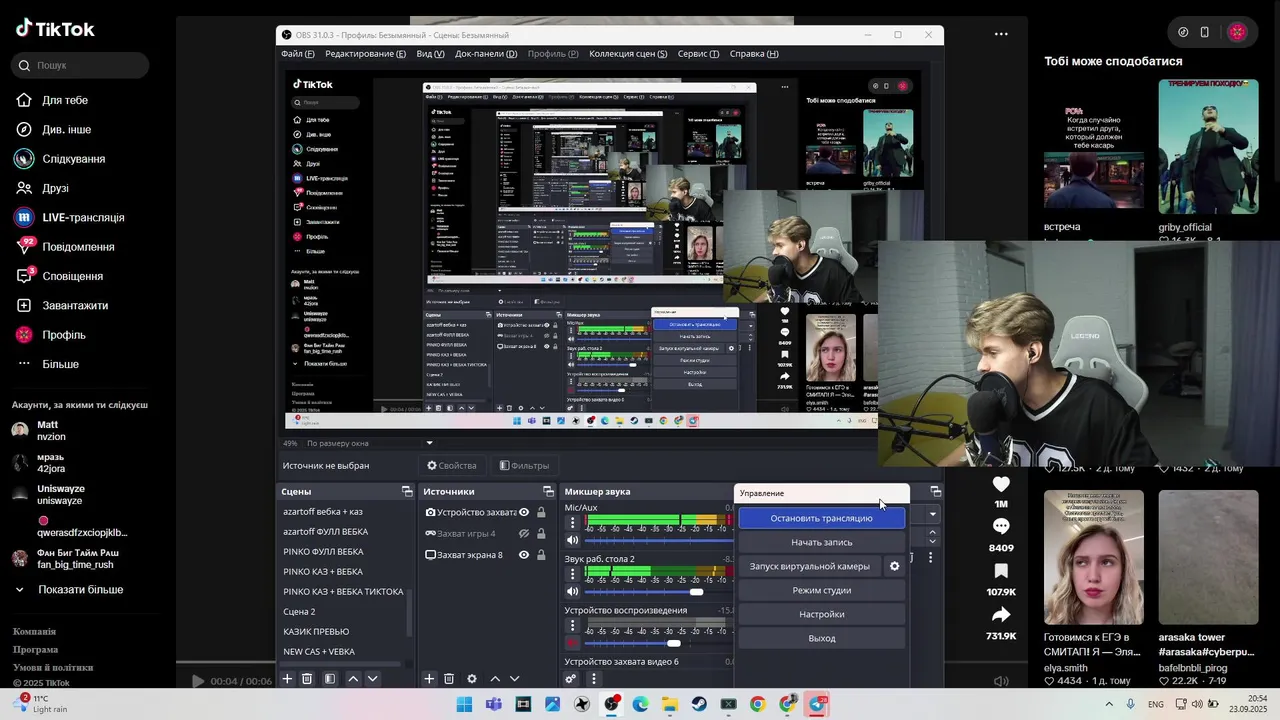Open virtual camera settings gear
Image resolution: width=1280 pixels, height=720 pixels.
[895, 566]
